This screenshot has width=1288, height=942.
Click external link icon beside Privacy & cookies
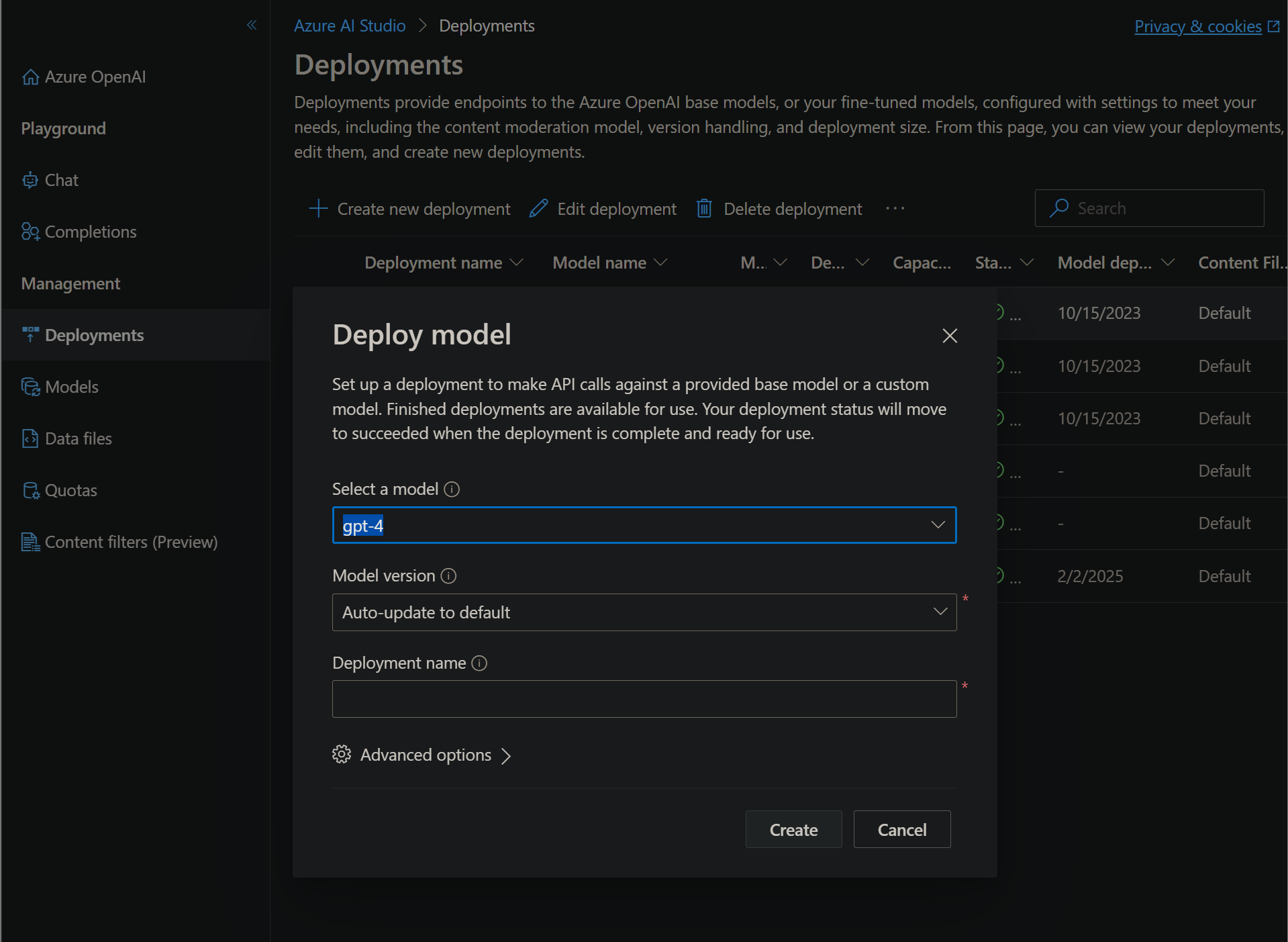pyautogui.click(x=1273, y=26)
